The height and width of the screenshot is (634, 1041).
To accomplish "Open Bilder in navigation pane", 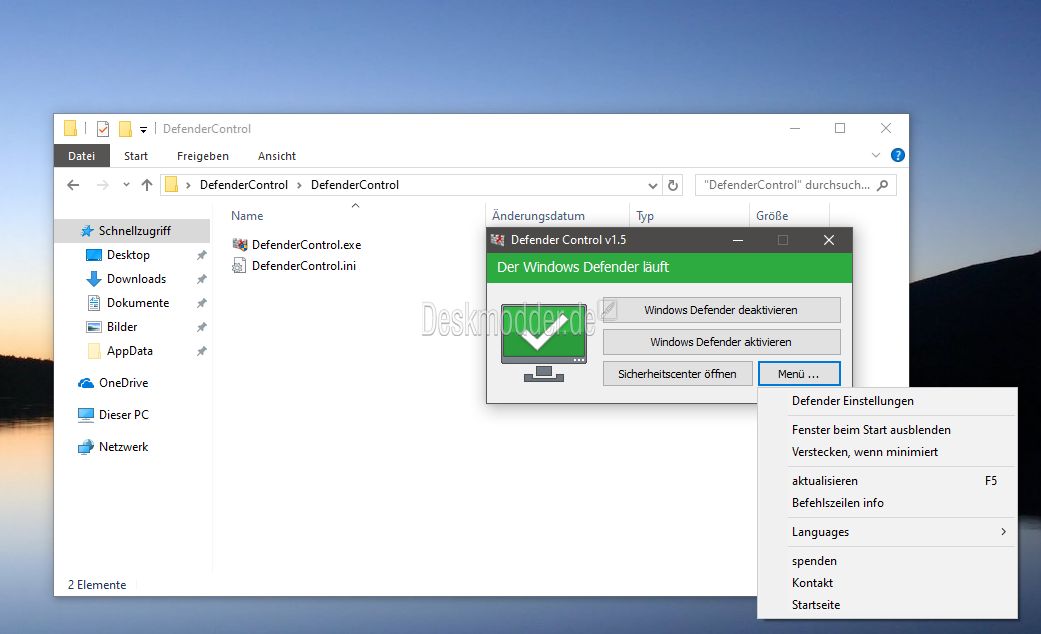I will click(x=122, y=327).
